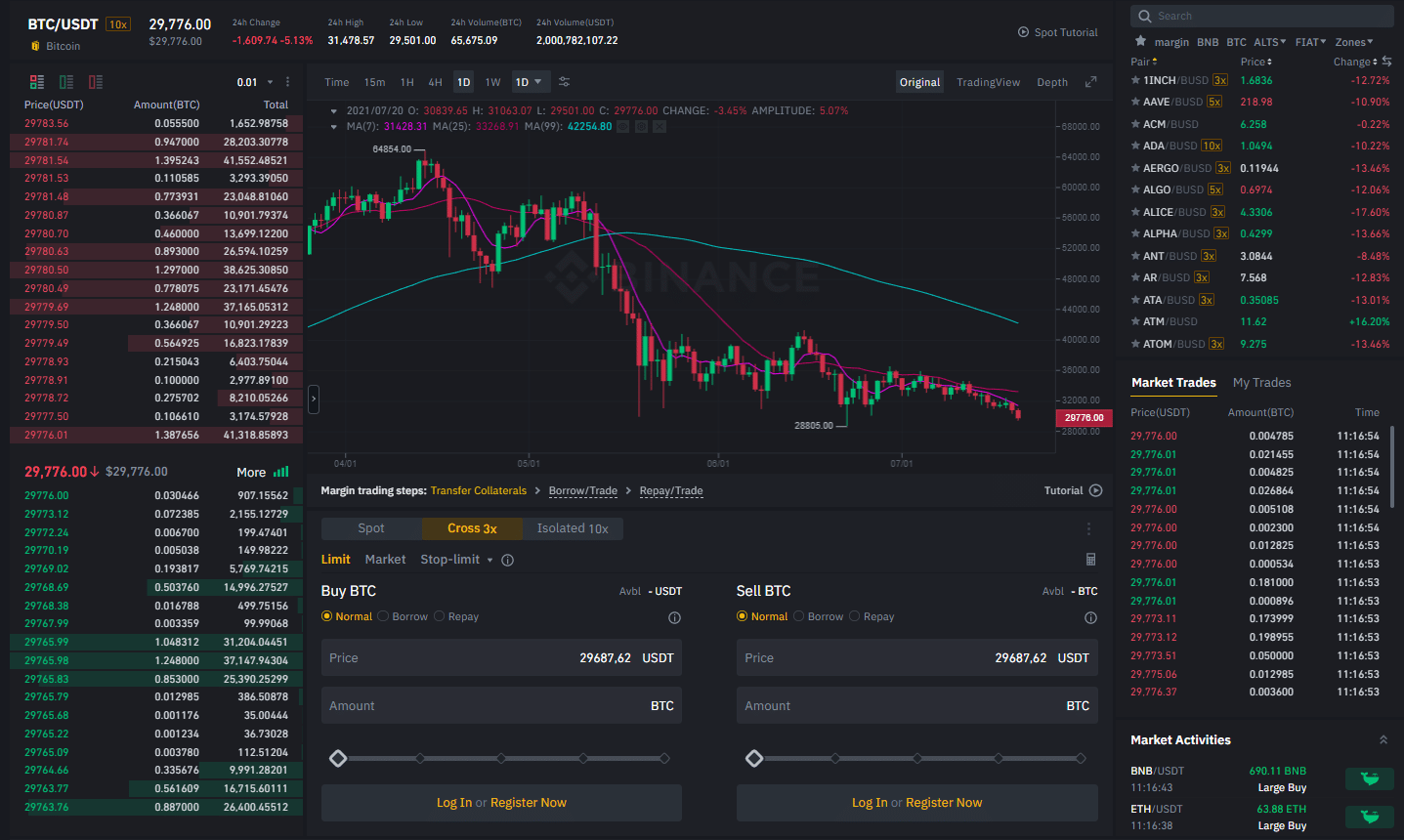Viewport: 1404px width, 840px height.
Task: Select Borrow radio under Buy BTC
Action: coord(383,616)
